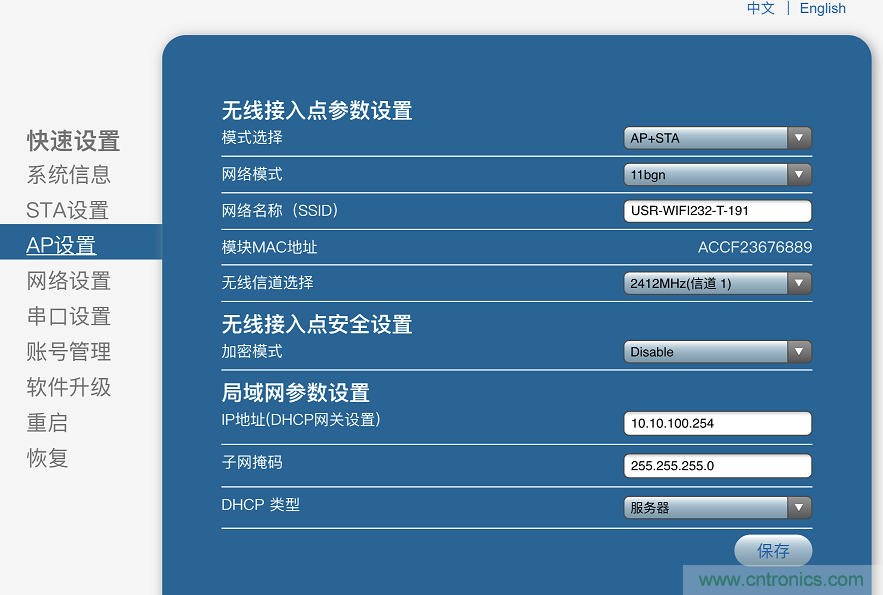
Task: Switch interface language to English
Action: 822,8
